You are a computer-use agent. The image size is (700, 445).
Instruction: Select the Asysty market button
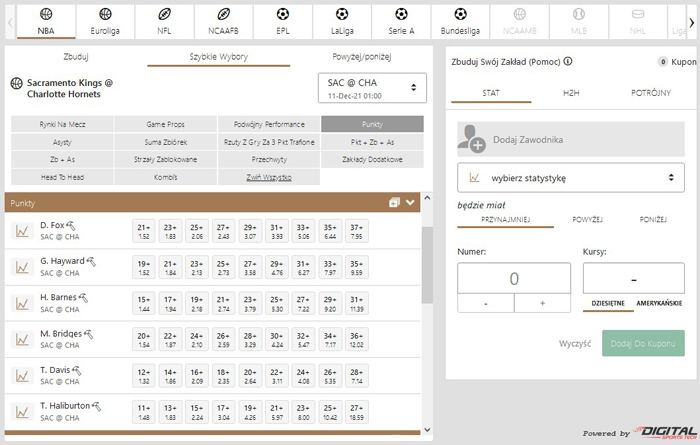(62, 142)
